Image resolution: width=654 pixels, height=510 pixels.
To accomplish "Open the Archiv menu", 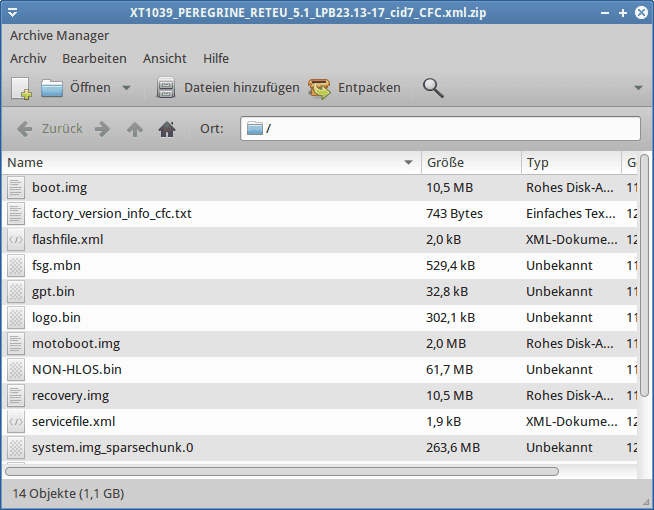I will pos(29,59).
